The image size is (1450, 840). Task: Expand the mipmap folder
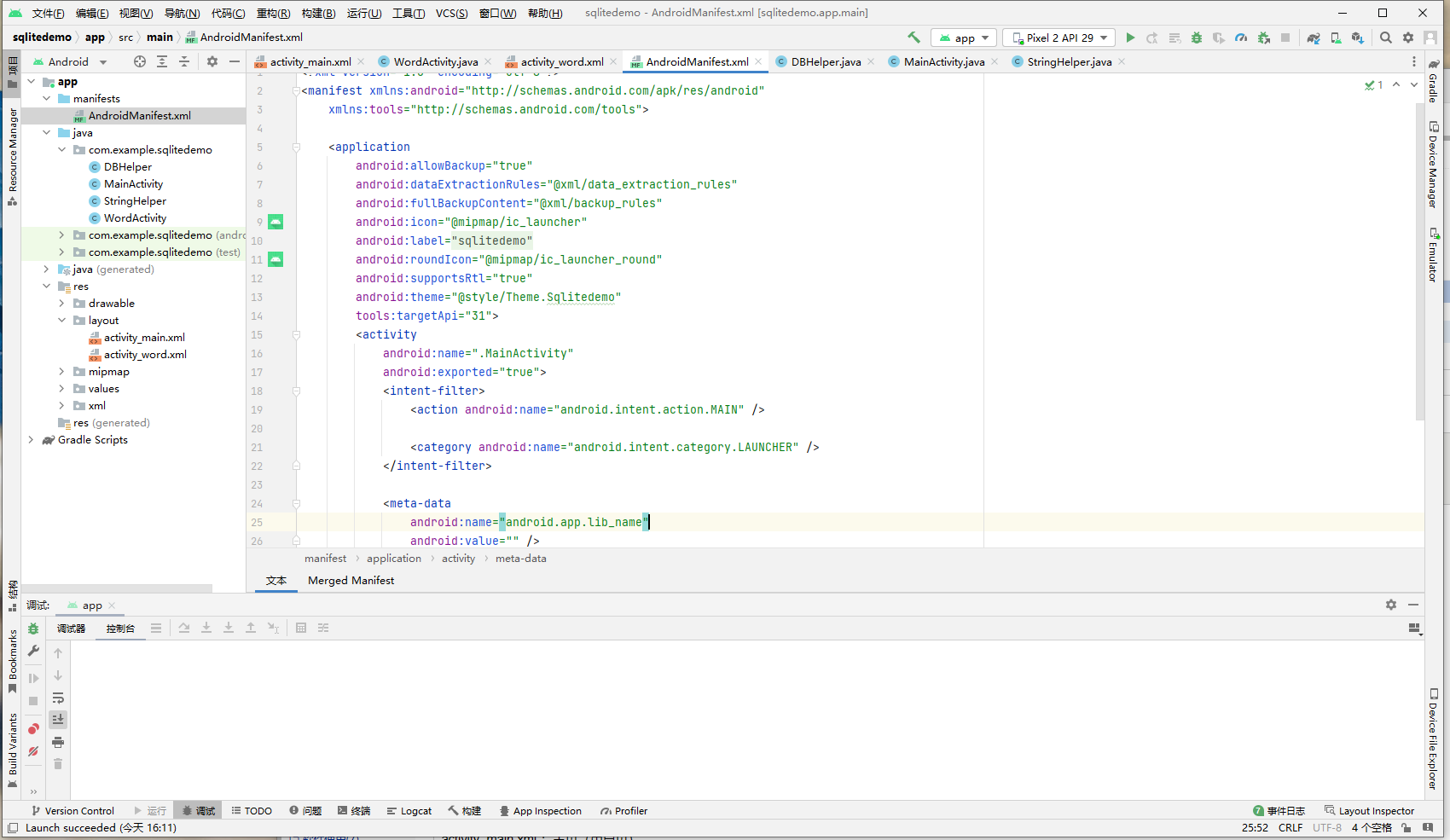(x=62, y=372)
